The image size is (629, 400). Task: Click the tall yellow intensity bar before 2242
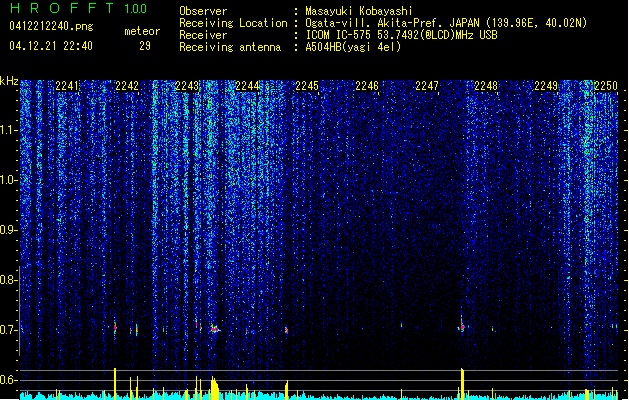coord(115,384)
